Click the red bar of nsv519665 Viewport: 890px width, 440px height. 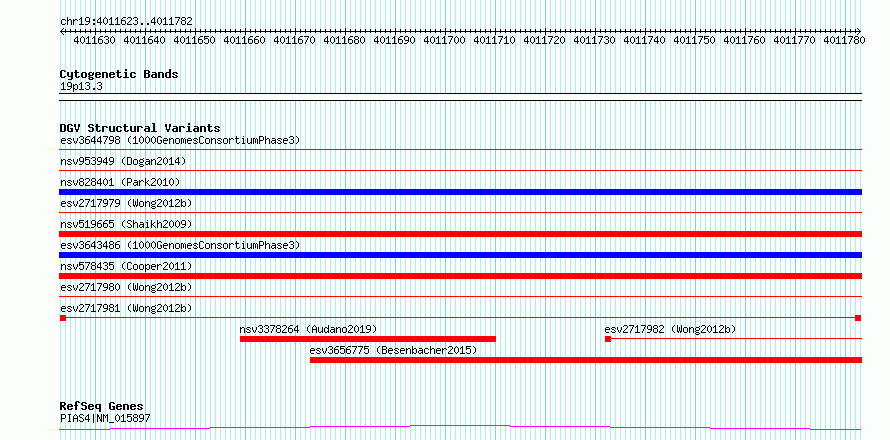[461, 234]
